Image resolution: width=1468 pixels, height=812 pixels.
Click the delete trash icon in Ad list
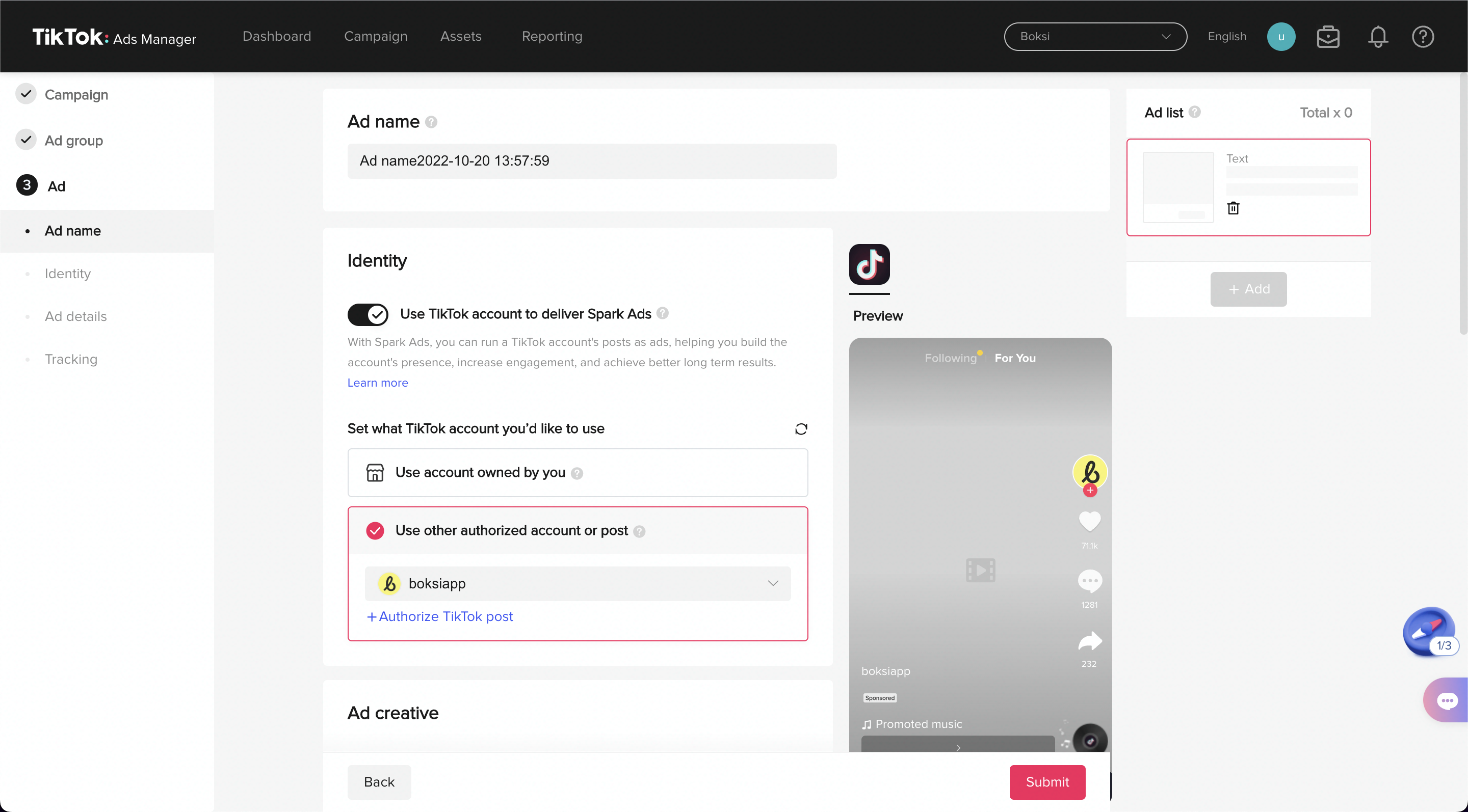1232,207
